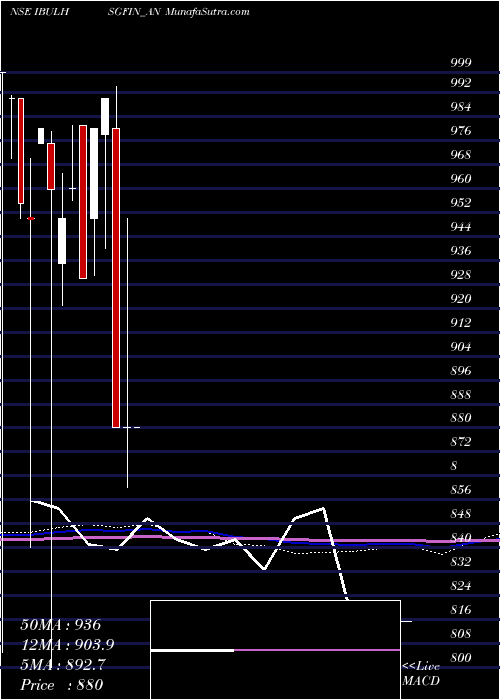
Task: Click the 800 price axis label
Action: (x=460, y=658)
